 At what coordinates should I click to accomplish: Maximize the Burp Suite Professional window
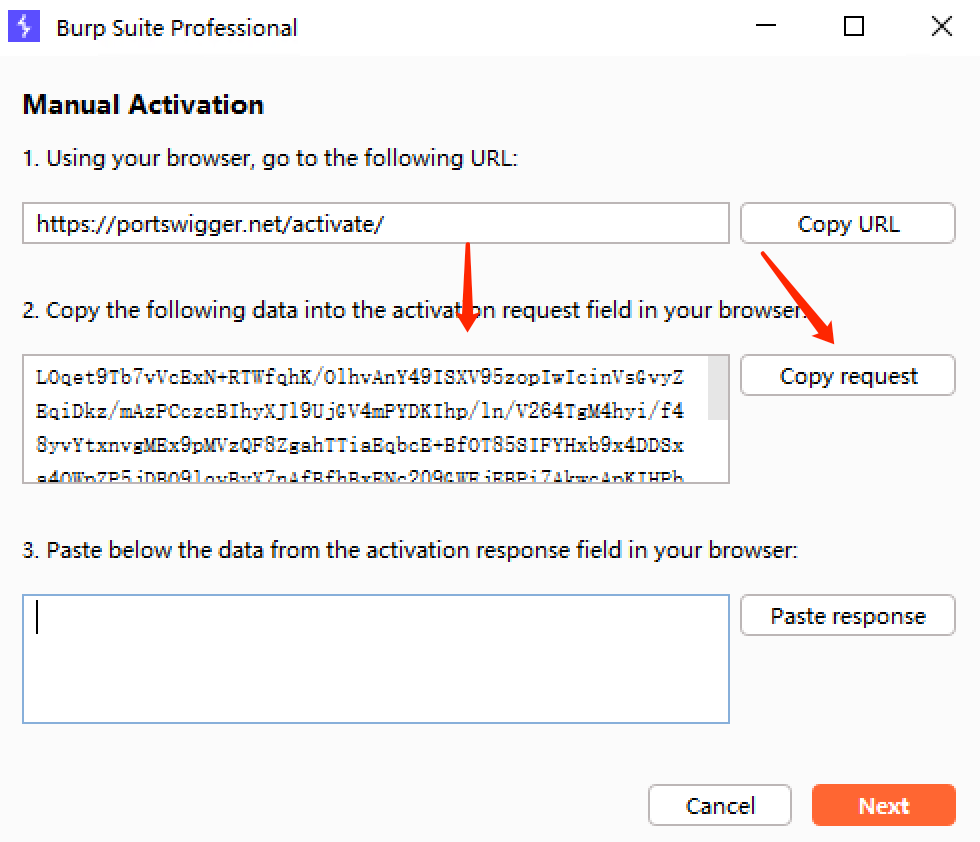click(x=853, y=27)
